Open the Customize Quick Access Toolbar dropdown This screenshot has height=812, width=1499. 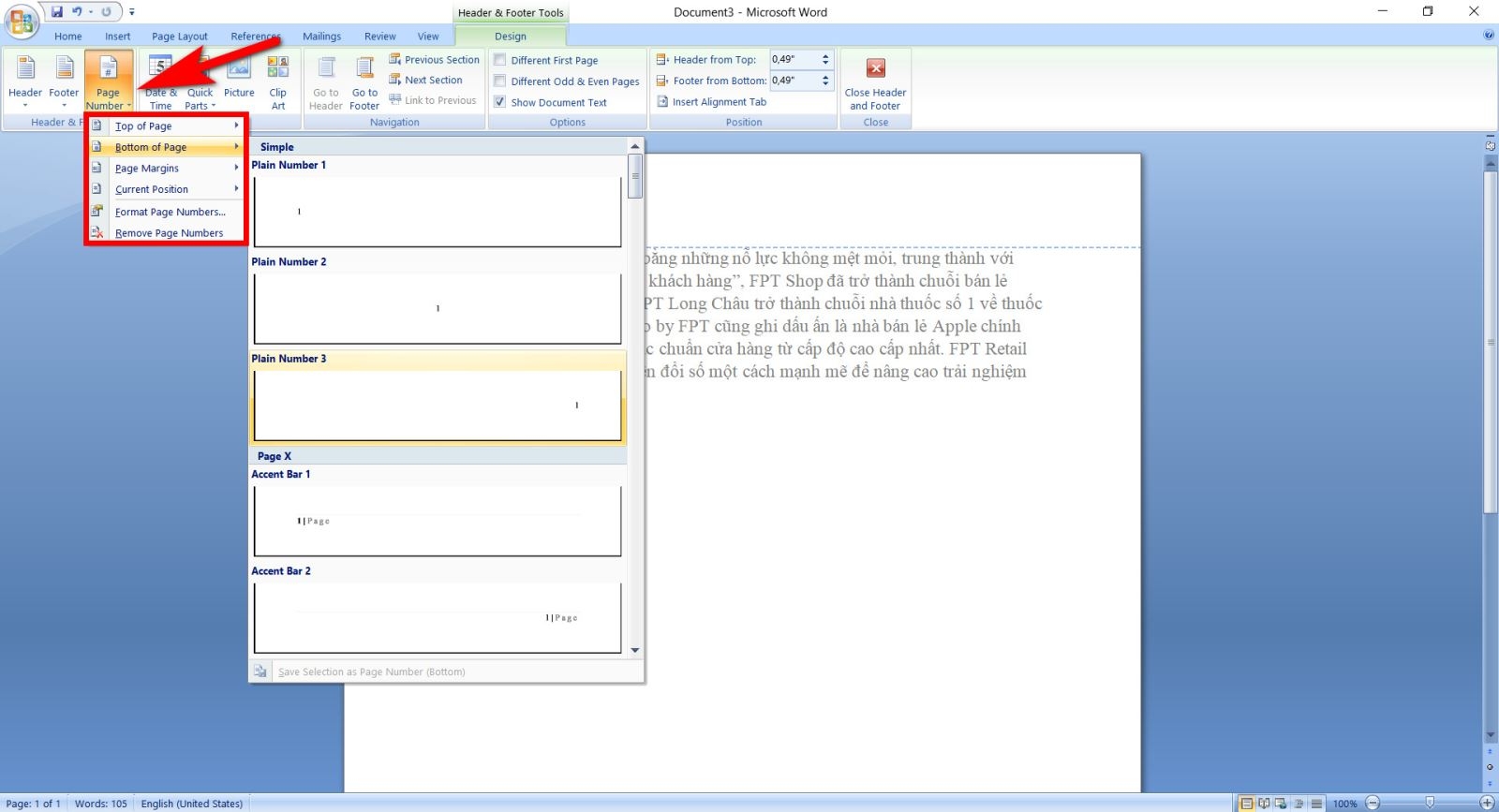click(132, 12)
